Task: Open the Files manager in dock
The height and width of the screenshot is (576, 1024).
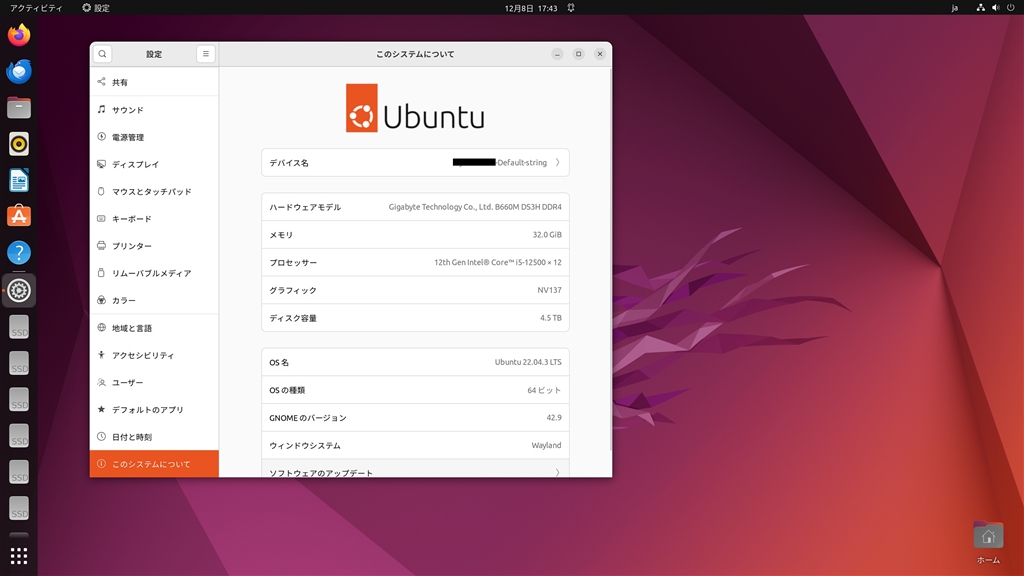Action: tap(19, 108)
